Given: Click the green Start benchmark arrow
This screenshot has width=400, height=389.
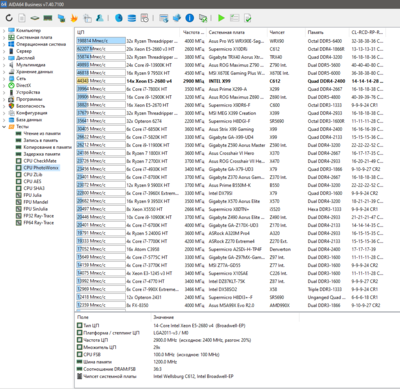Looking at the screenshot, I should tap(221, 18).
